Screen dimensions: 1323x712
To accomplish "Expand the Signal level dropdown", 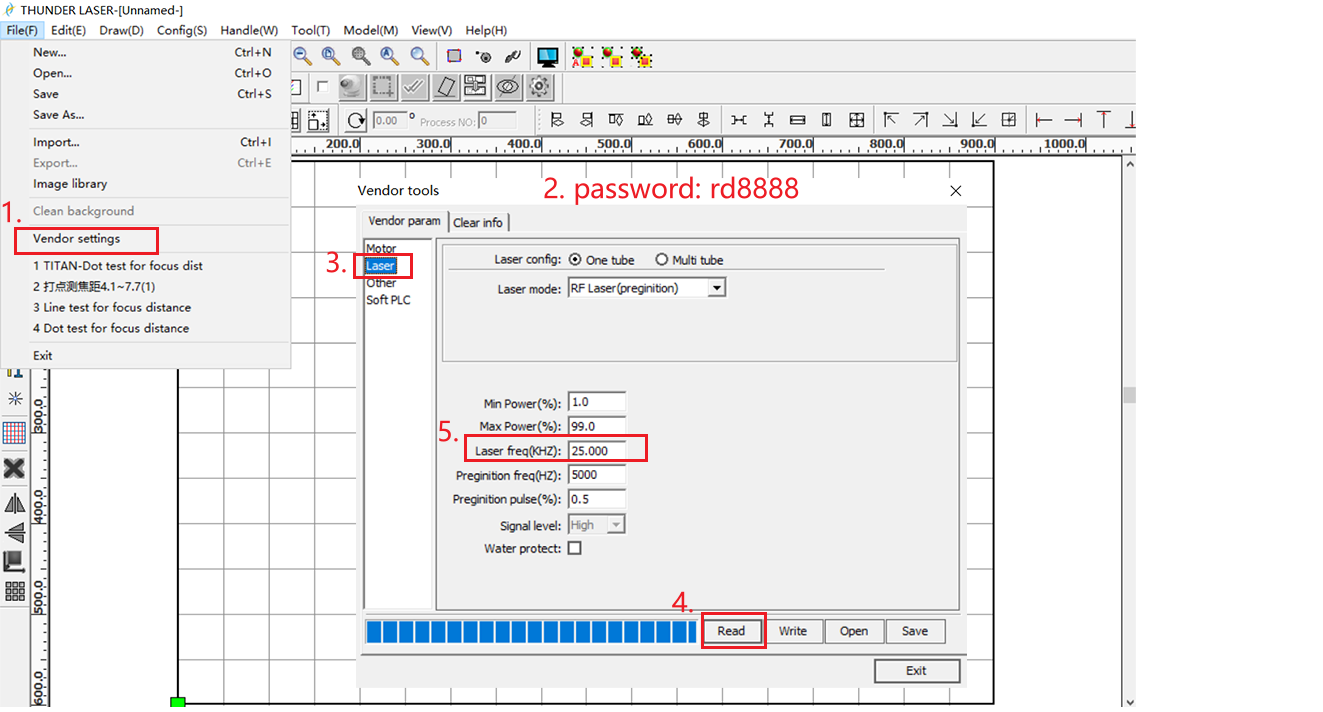I will (616, 525).
